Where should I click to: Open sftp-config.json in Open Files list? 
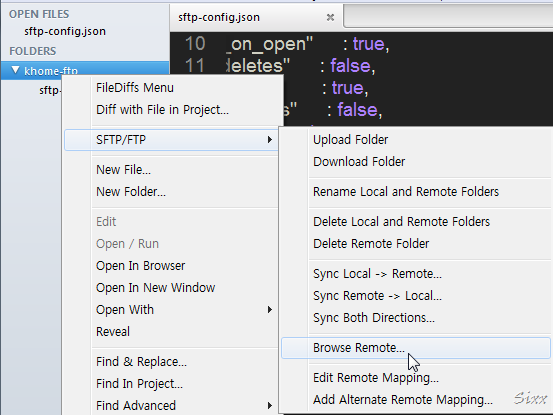[65, 31]
